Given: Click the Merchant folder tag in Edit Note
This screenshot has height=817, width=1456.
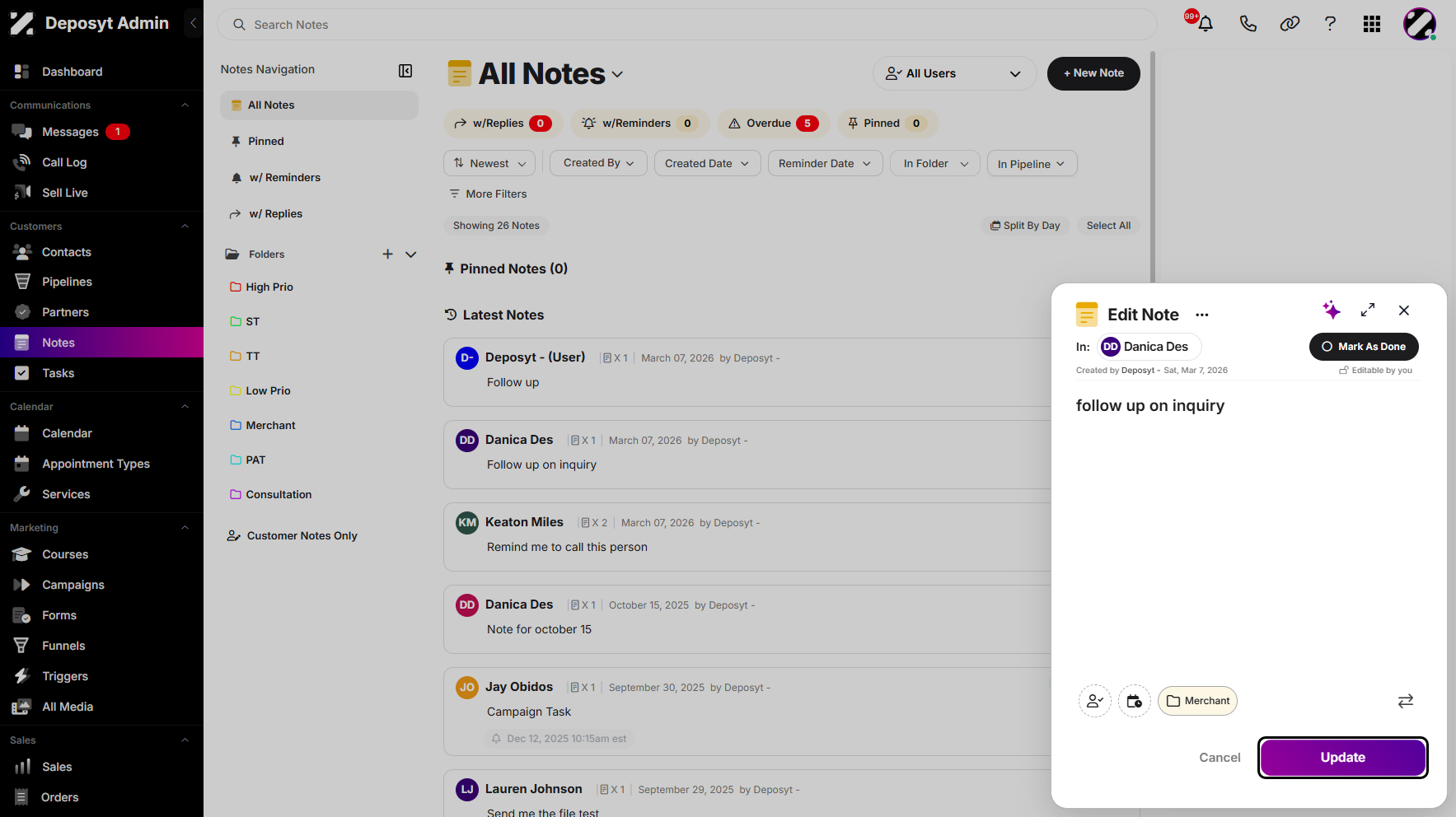Looking at the screenshot, I should coord(1197,701).
